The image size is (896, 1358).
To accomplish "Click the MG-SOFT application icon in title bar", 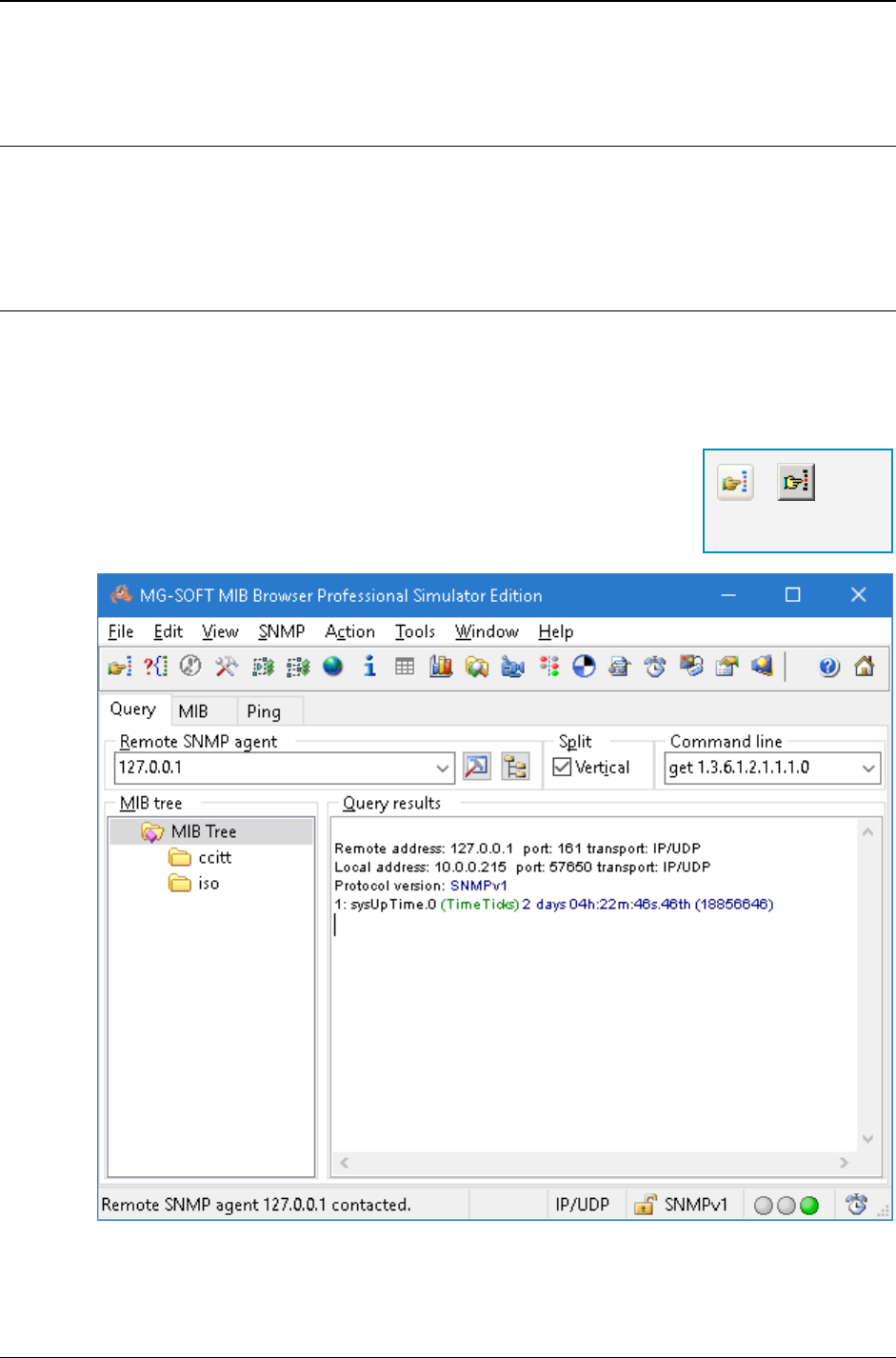I will tap(120, 594).
